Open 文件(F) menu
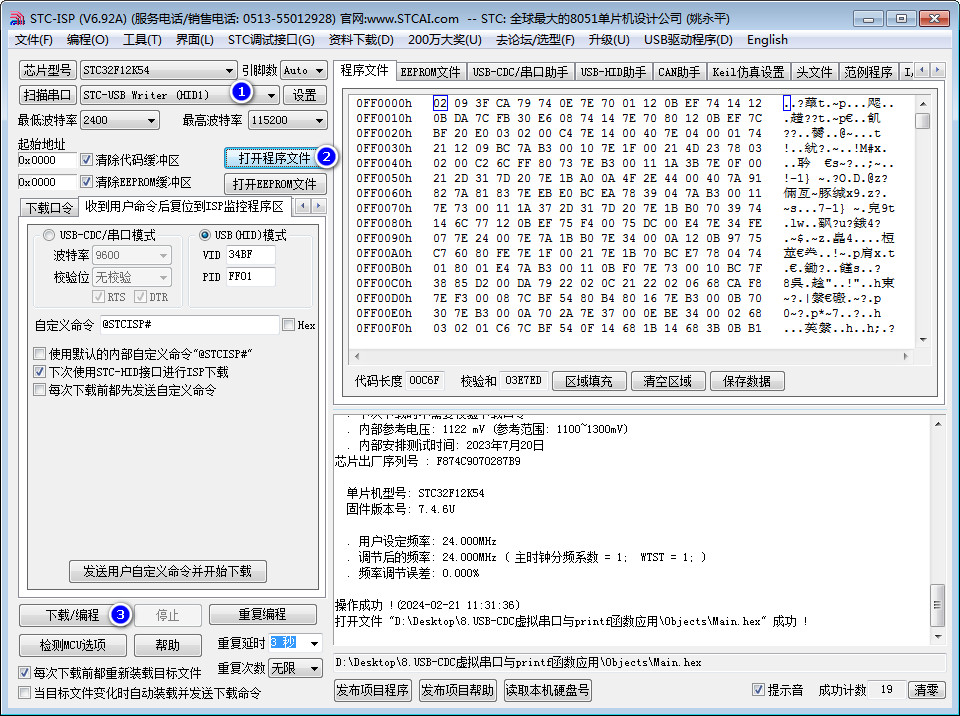Image resolution: width=960 pixels, height=716 pixels. 34,40
